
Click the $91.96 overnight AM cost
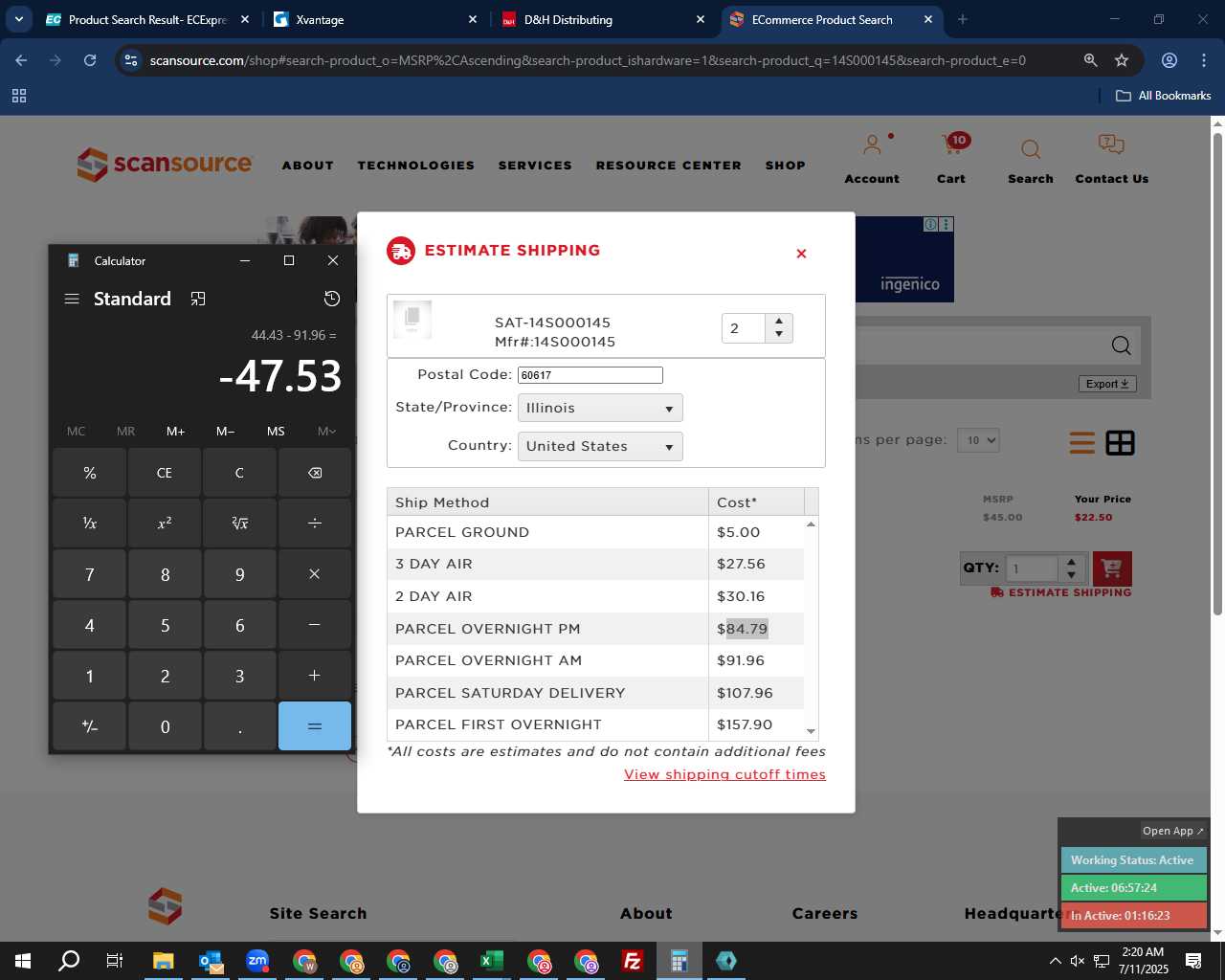pos(741,660)
